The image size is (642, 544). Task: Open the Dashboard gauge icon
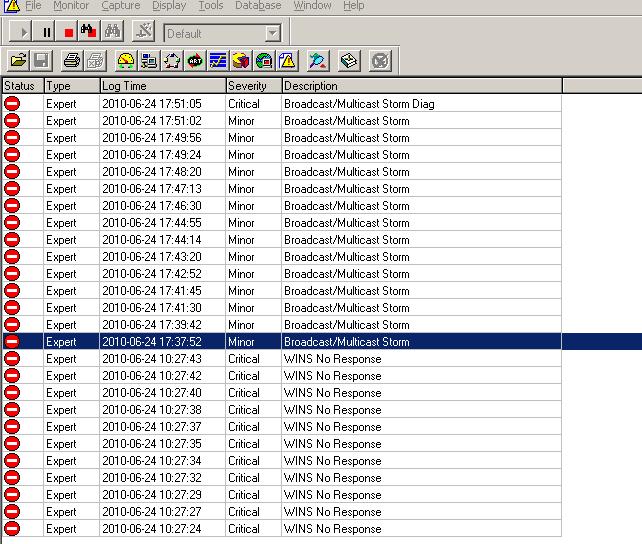pos(126,61)
